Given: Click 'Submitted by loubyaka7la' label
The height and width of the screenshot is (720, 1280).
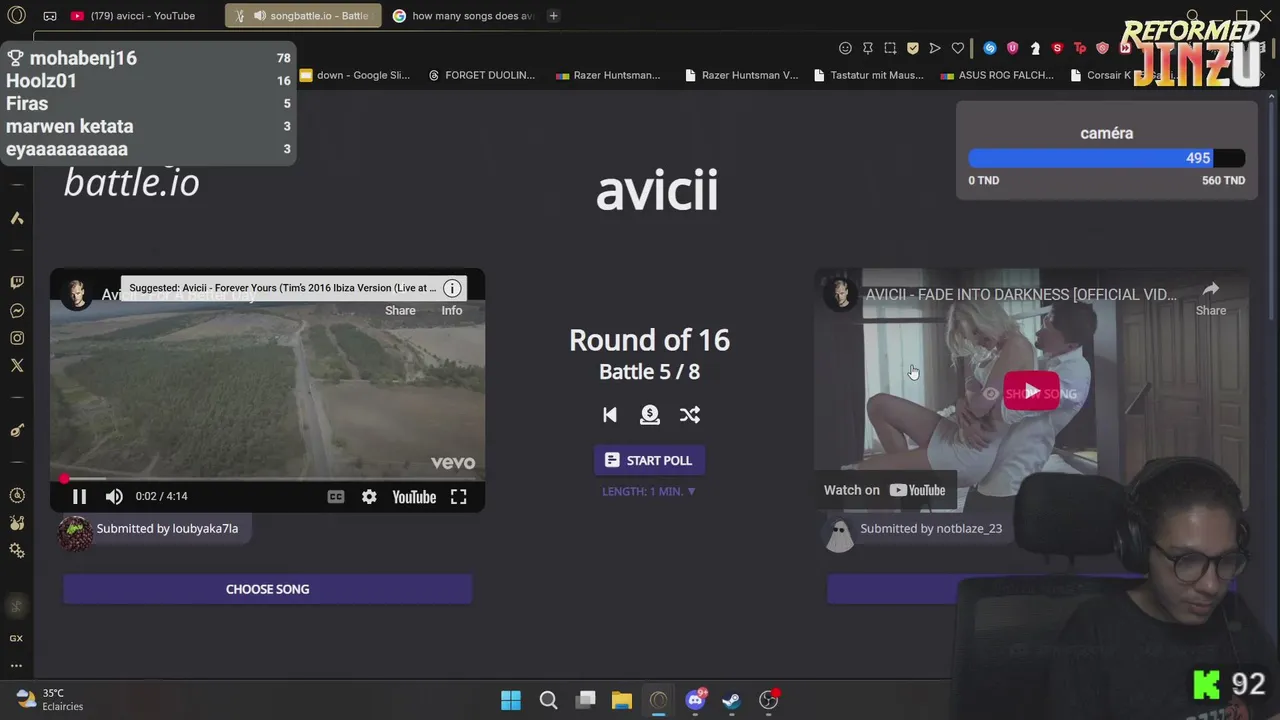Looking at the screenshot, I should (167, 528).
